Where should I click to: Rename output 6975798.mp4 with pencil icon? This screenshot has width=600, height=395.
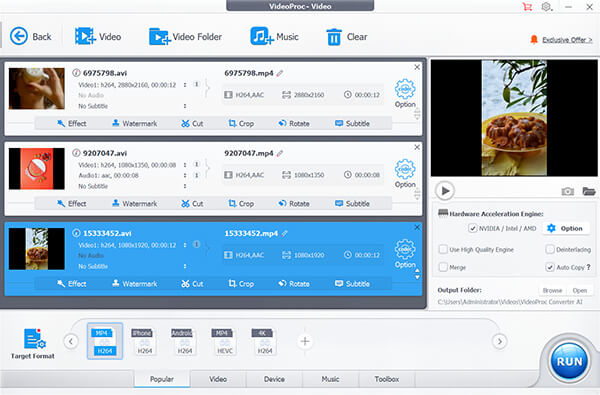point(280,73)
